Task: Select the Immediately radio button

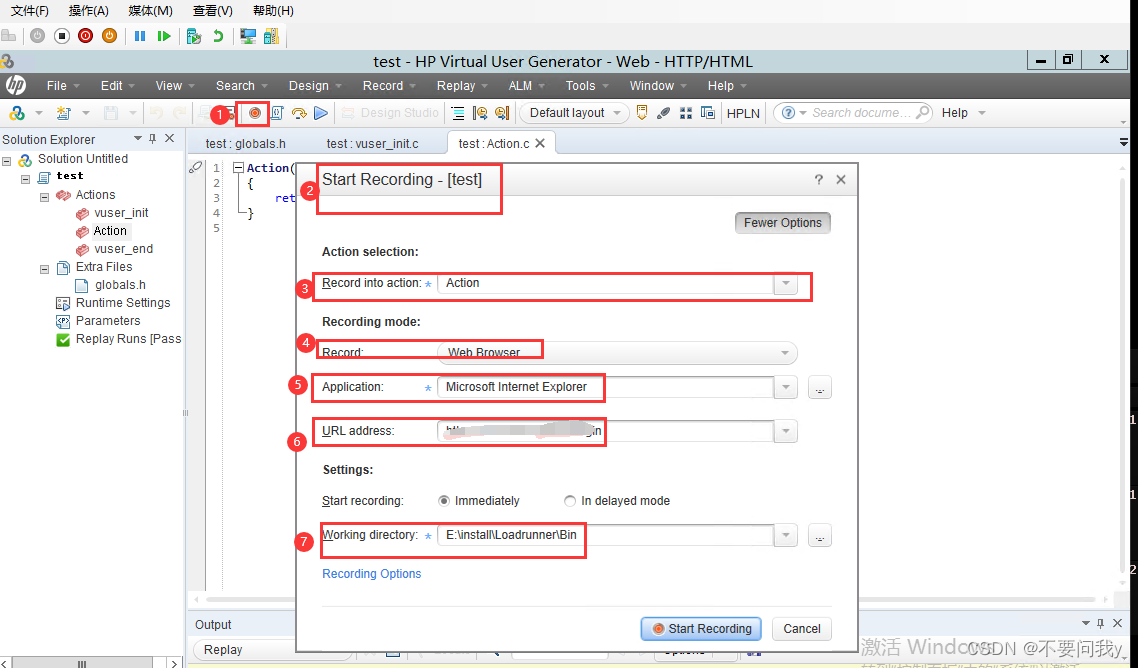Action: point(444,501)
